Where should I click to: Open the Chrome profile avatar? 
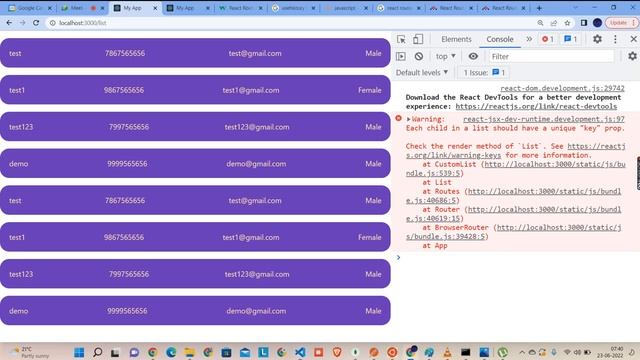coord(597,23)
